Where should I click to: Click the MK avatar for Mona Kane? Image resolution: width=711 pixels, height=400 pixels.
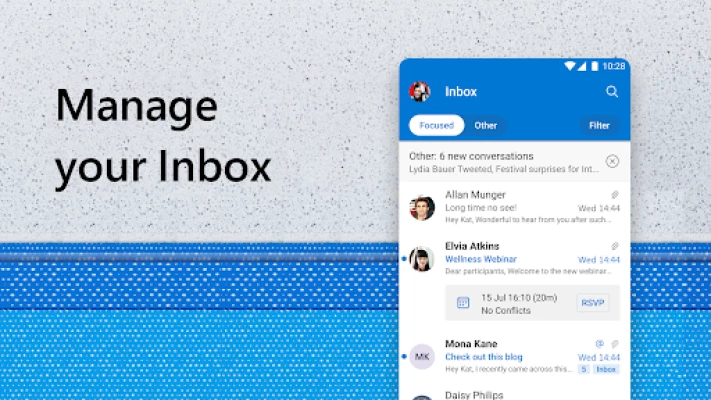pos(422,356)
